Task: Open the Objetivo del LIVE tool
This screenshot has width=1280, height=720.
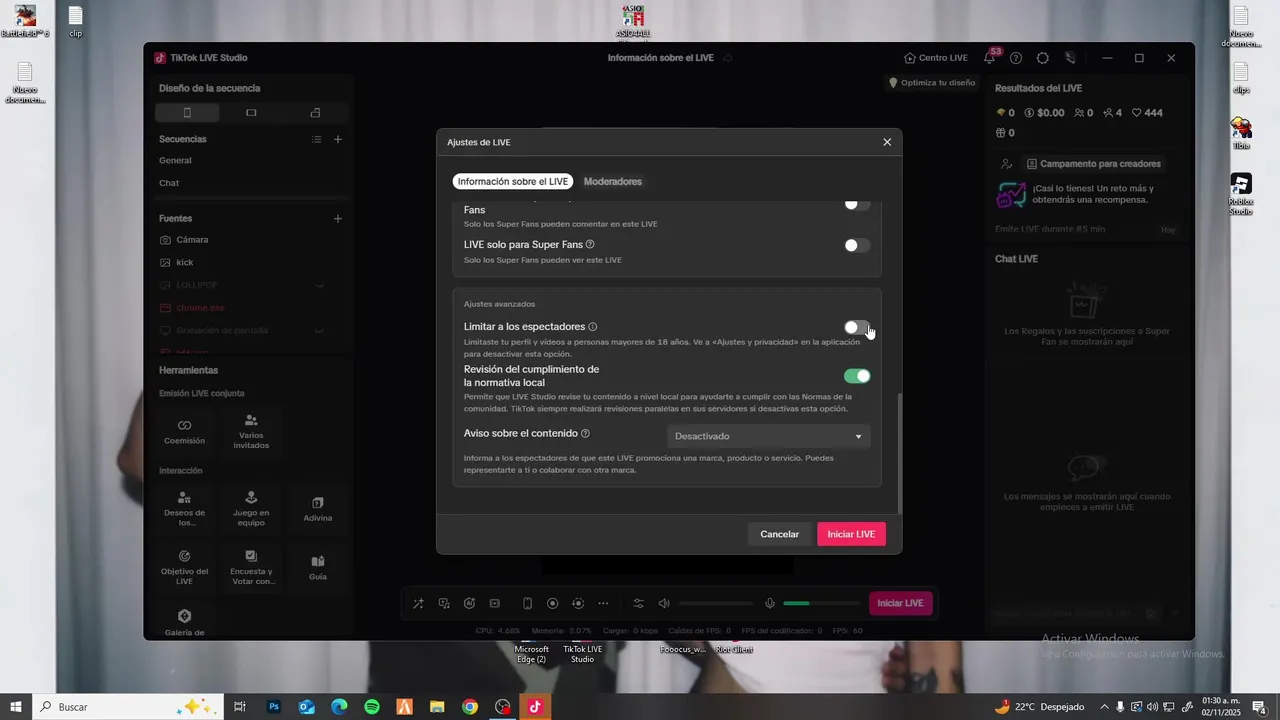Action: click(184, 567)
